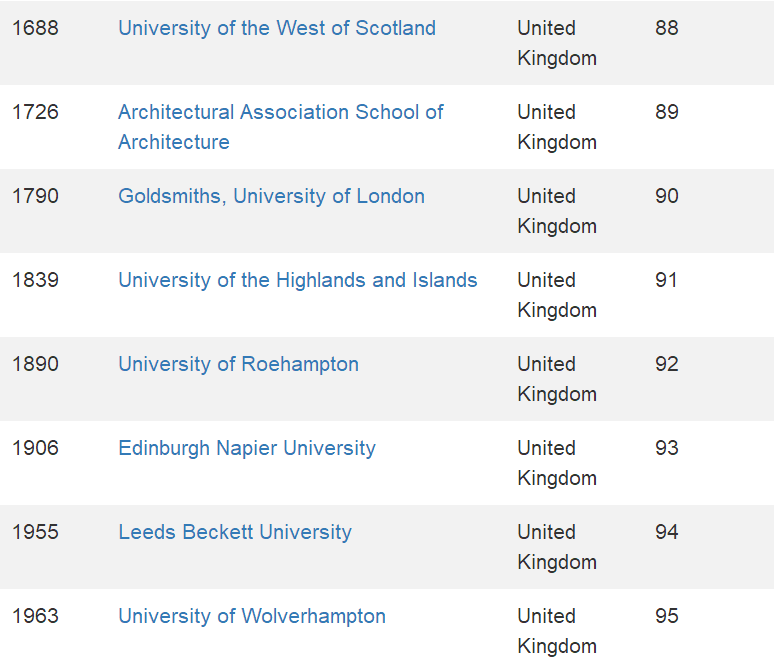Open the University of the West of Scotland link
774x669 pixels.
[x=277, y=28]
